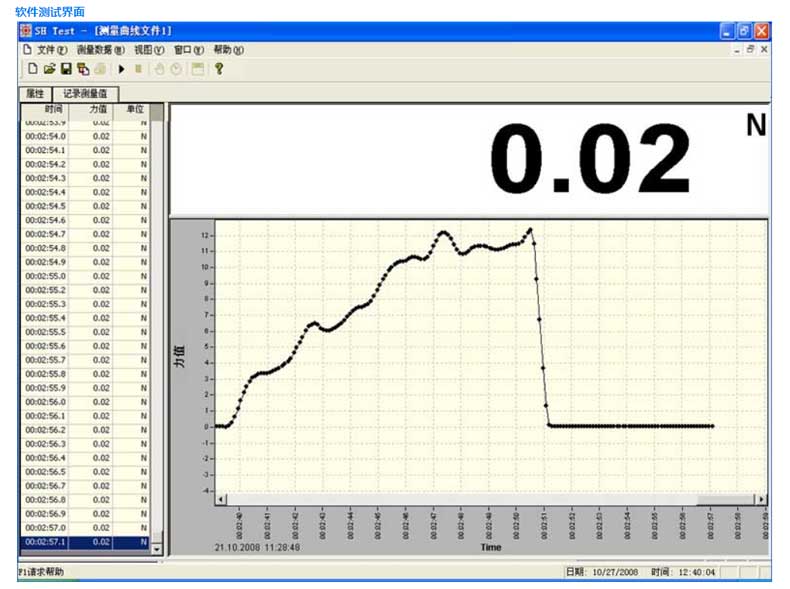This screenshot has height=589, width=790.
Task: Open the 视图 menu
Action: (x=149, y=49)
